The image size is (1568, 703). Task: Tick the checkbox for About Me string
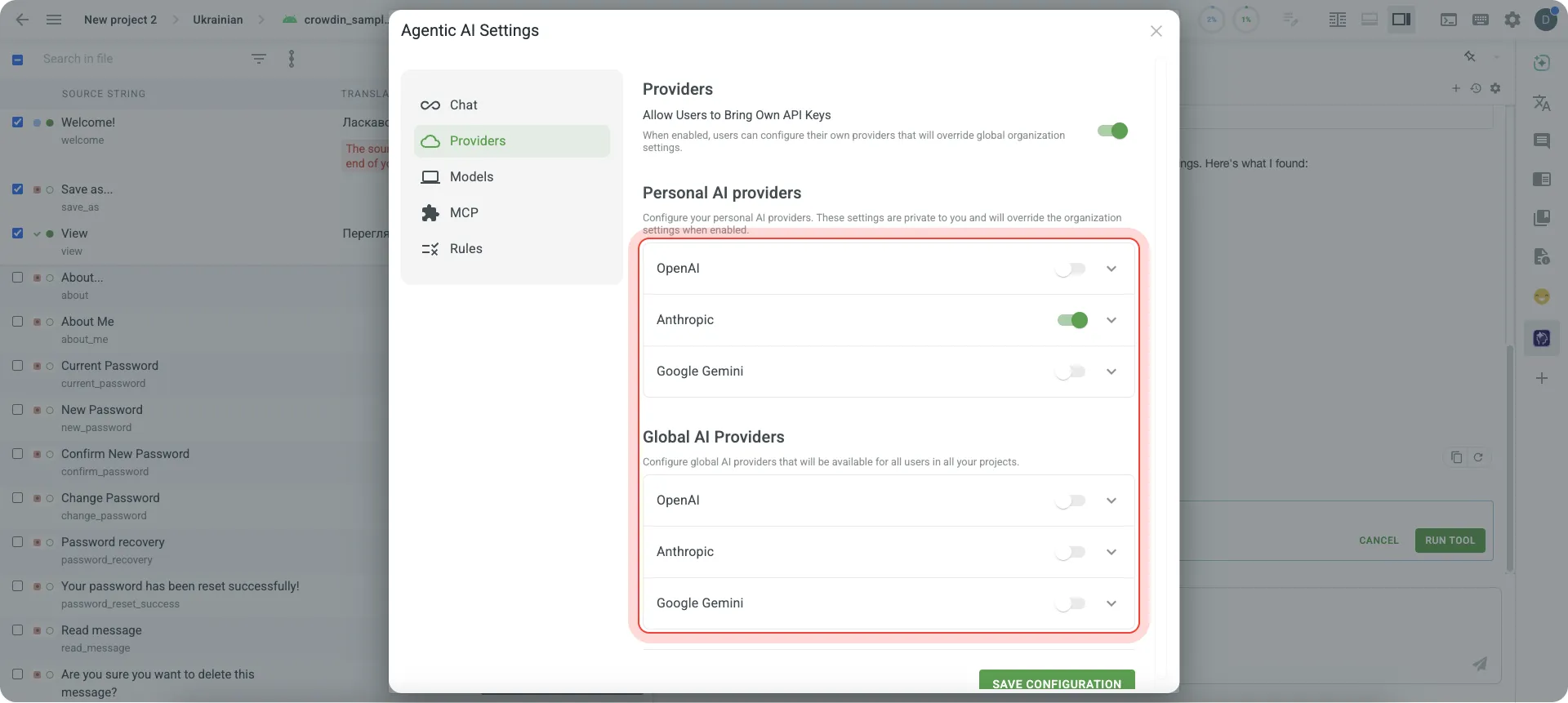tap(17, 322)
